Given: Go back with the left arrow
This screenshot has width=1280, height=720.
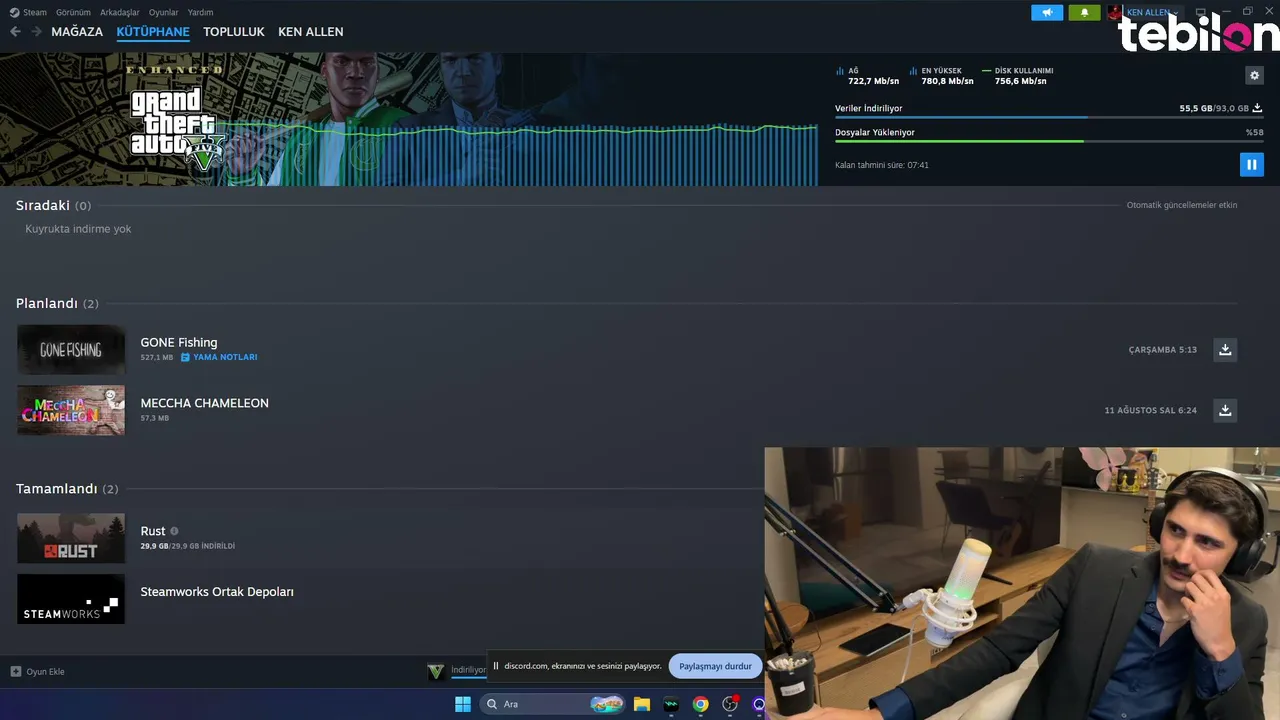Looking at the screenshot, I should [x=15, y=32].
